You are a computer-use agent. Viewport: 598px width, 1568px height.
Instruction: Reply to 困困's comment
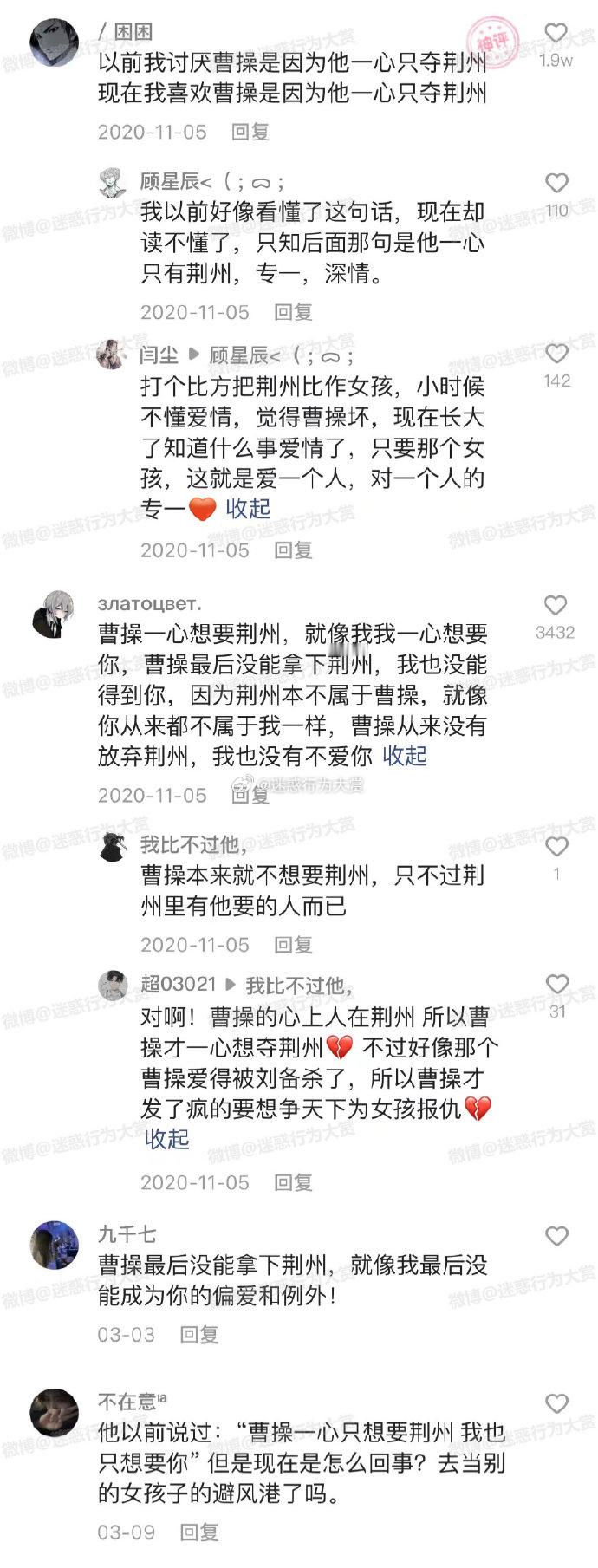[x=250, y=132]
